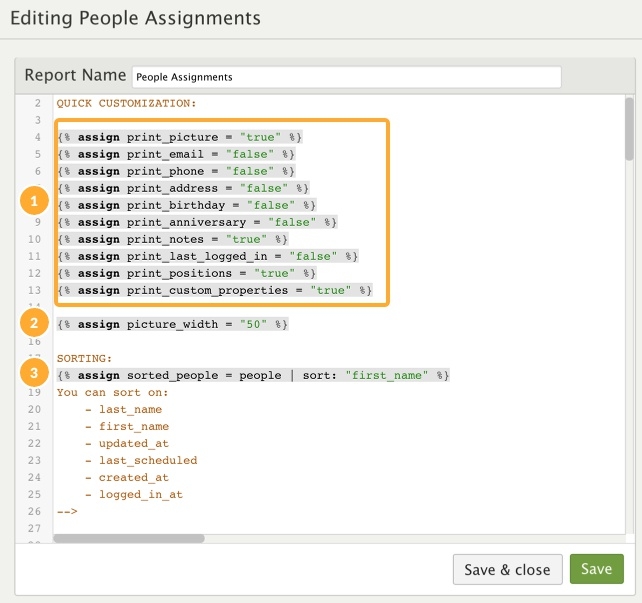The height and width of the screenshot is (603, 642).
Task: Click the 'You can sort on:' comment line
Action: [x=113, y=393]
